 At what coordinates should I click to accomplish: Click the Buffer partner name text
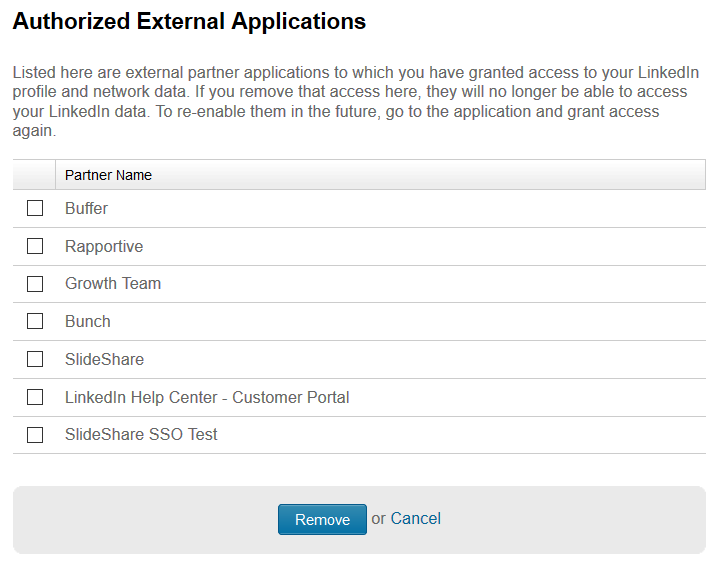[86, 209]
